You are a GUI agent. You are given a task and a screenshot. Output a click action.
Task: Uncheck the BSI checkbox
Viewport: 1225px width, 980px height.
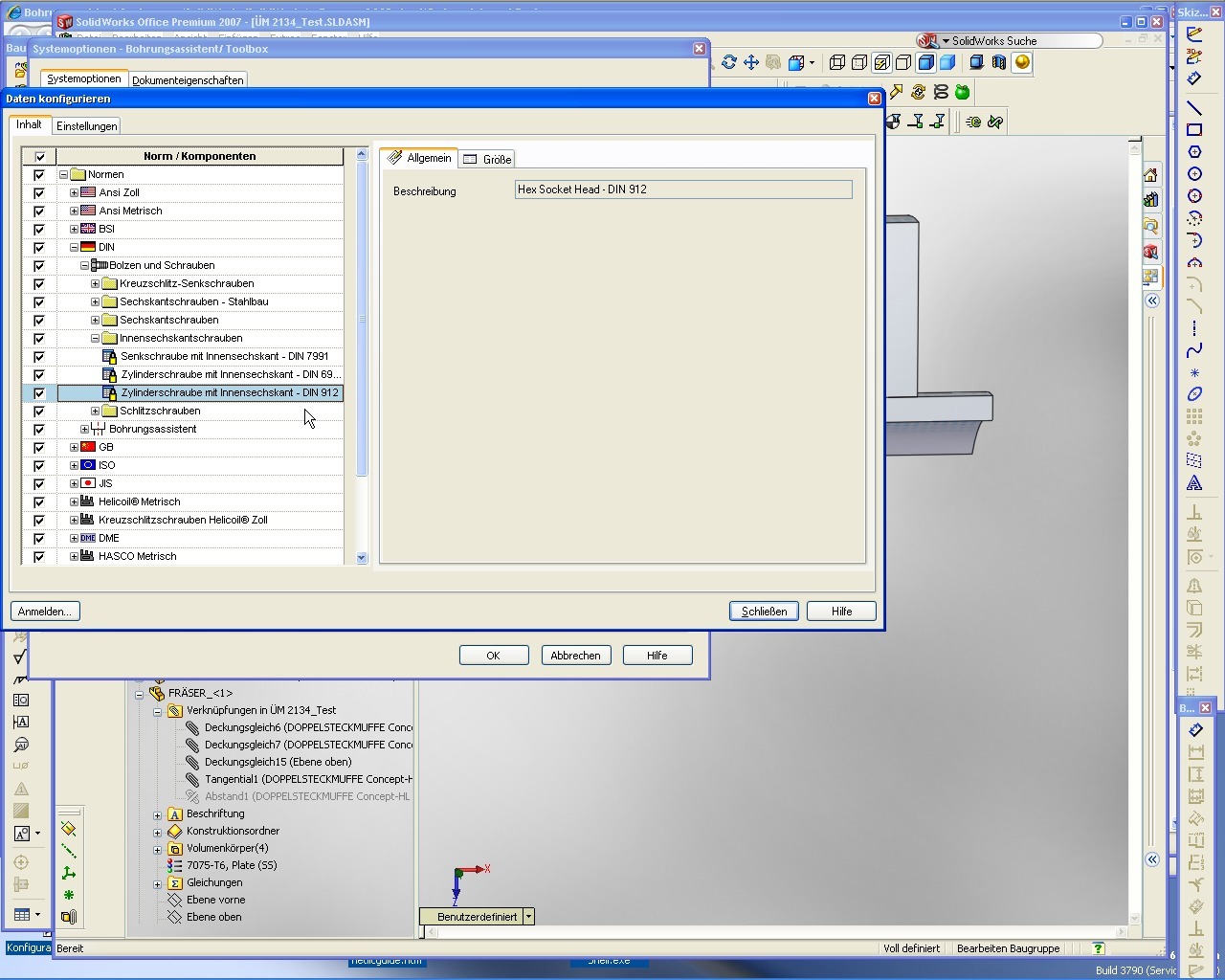click(x=39, y=230)
